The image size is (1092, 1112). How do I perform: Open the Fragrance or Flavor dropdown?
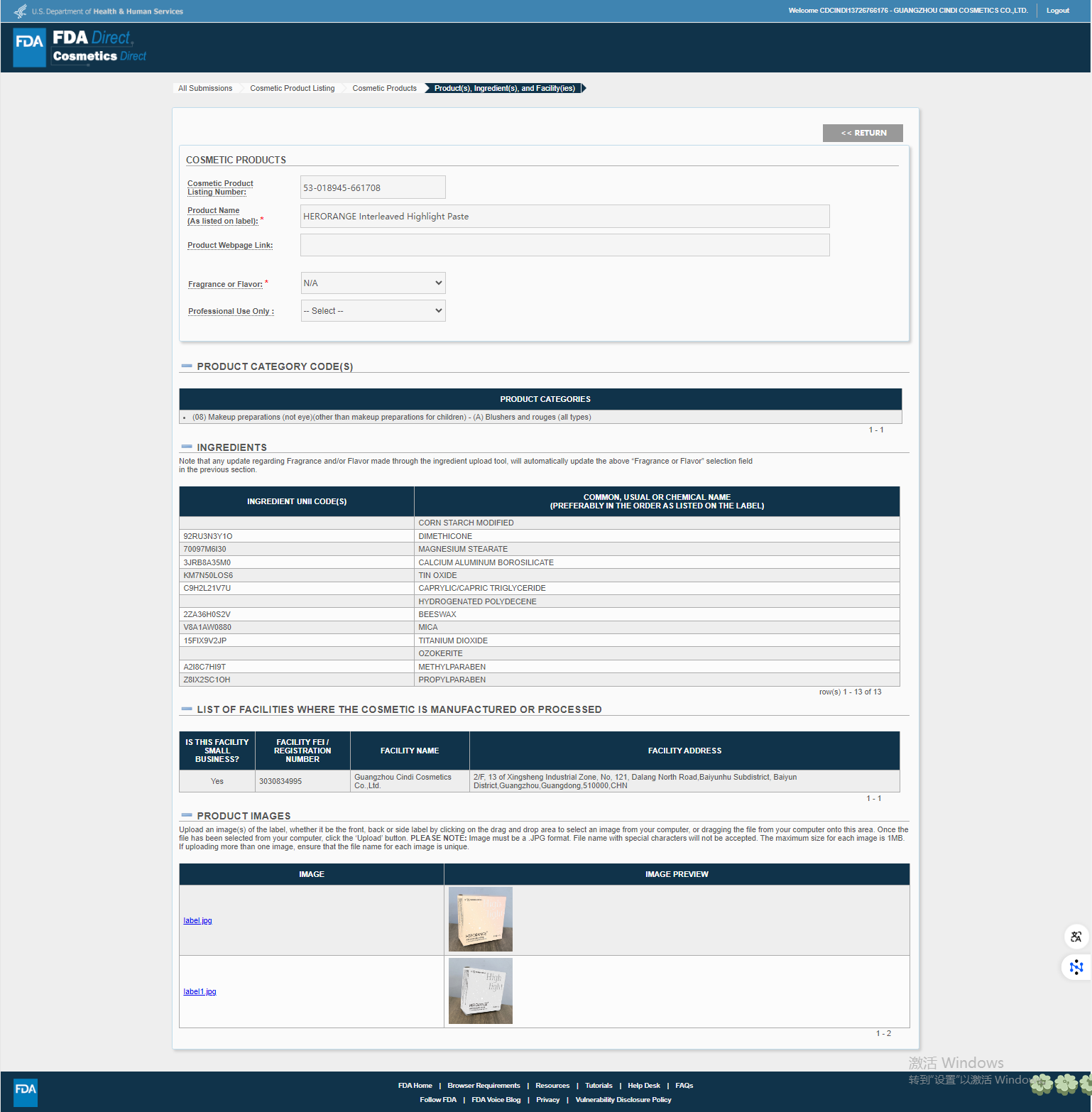(x=373, y=283)
